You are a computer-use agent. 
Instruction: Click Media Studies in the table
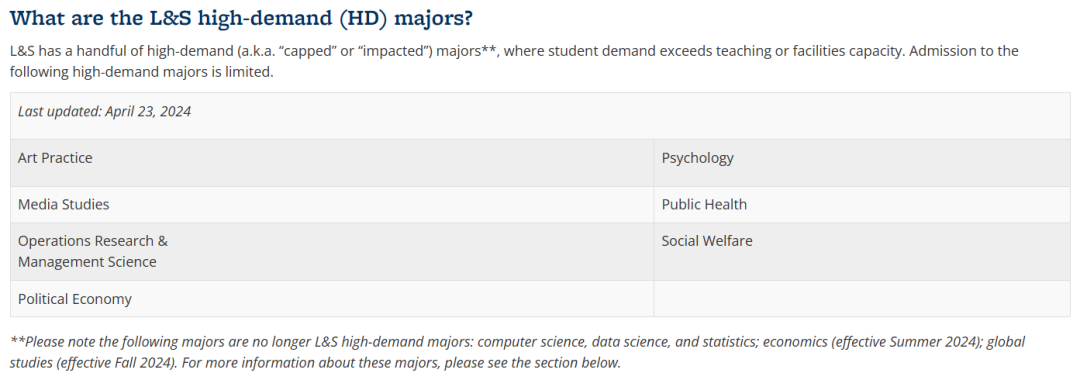point(63,204)
